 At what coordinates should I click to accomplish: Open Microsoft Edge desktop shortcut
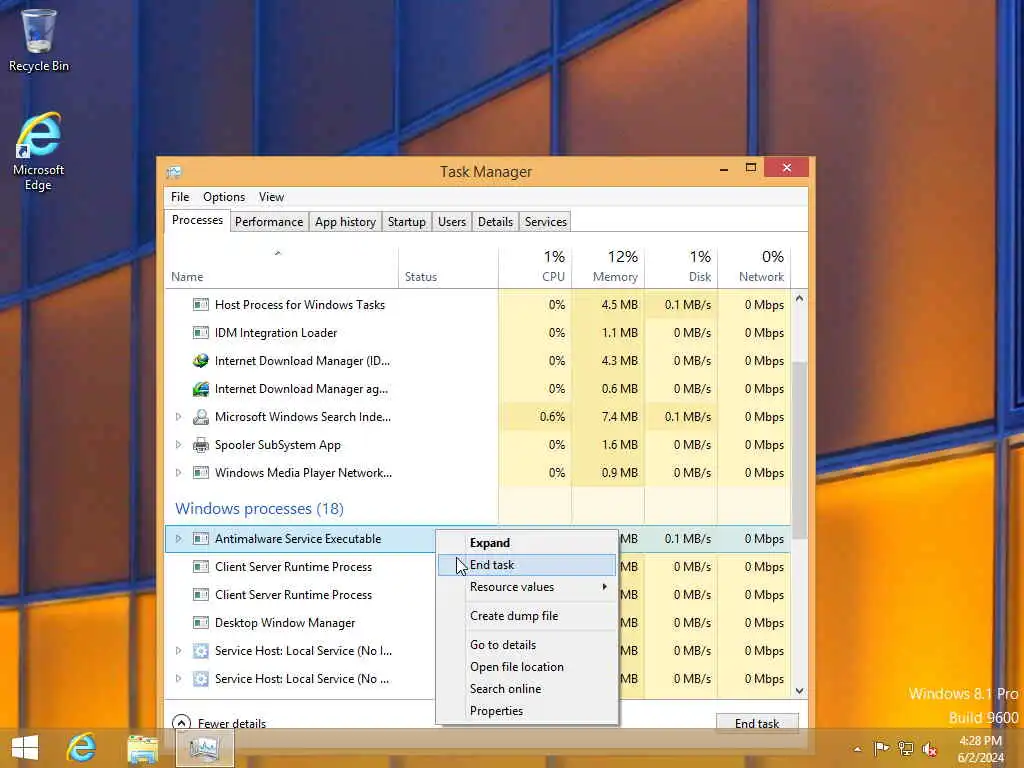click(39, 152)
